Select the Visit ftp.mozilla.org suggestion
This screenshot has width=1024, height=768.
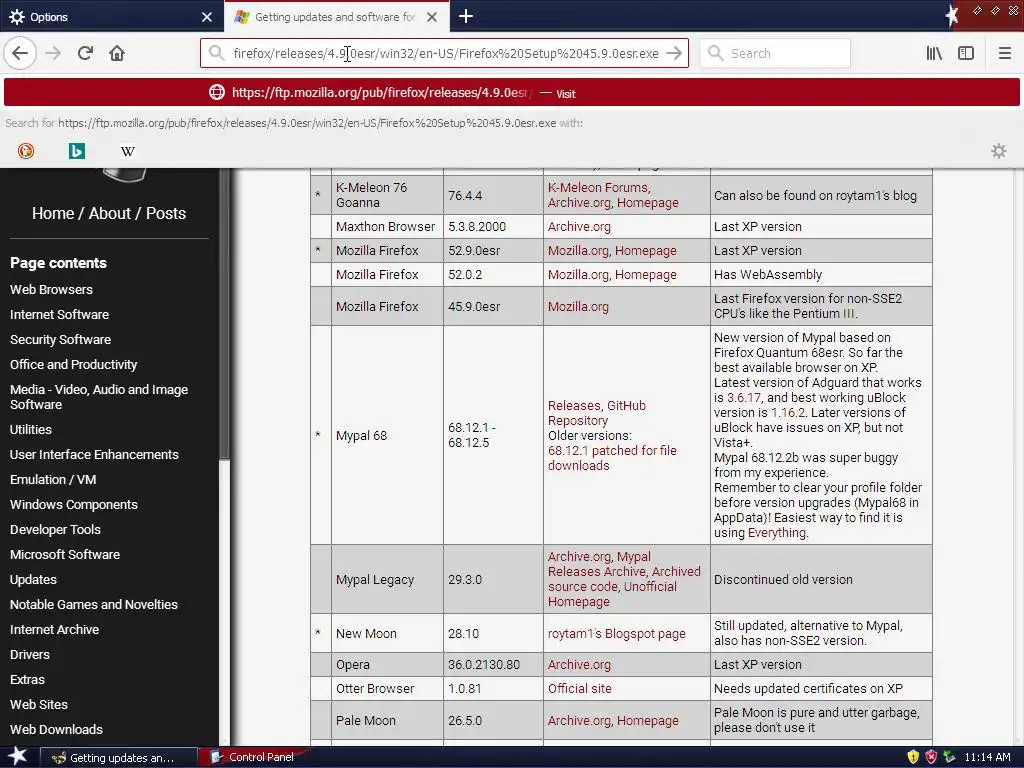coord(512,93)
